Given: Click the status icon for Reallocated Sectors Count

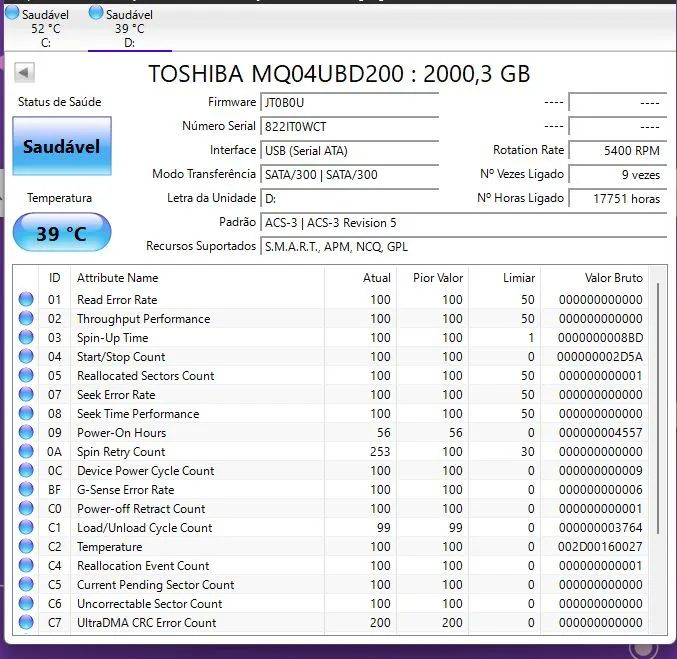Looking at the screenshot, I should [x=26, y=375].
